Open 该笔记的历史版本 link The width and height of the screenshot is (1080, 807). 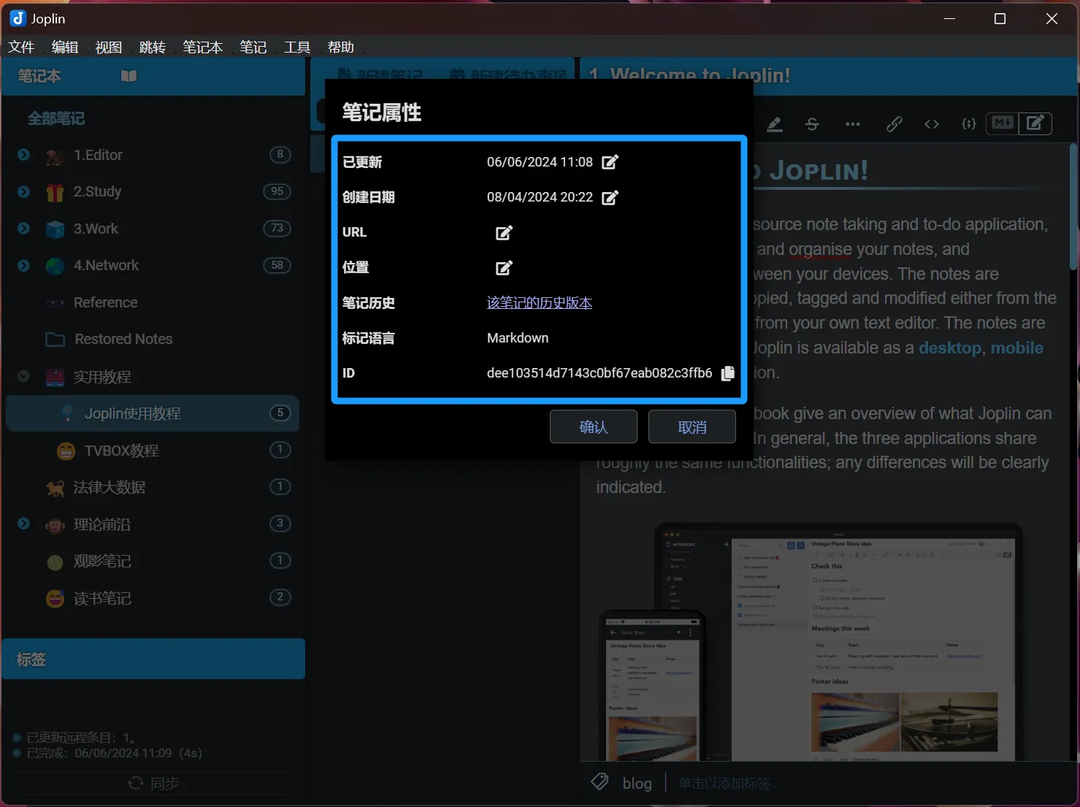coord(539,303)
